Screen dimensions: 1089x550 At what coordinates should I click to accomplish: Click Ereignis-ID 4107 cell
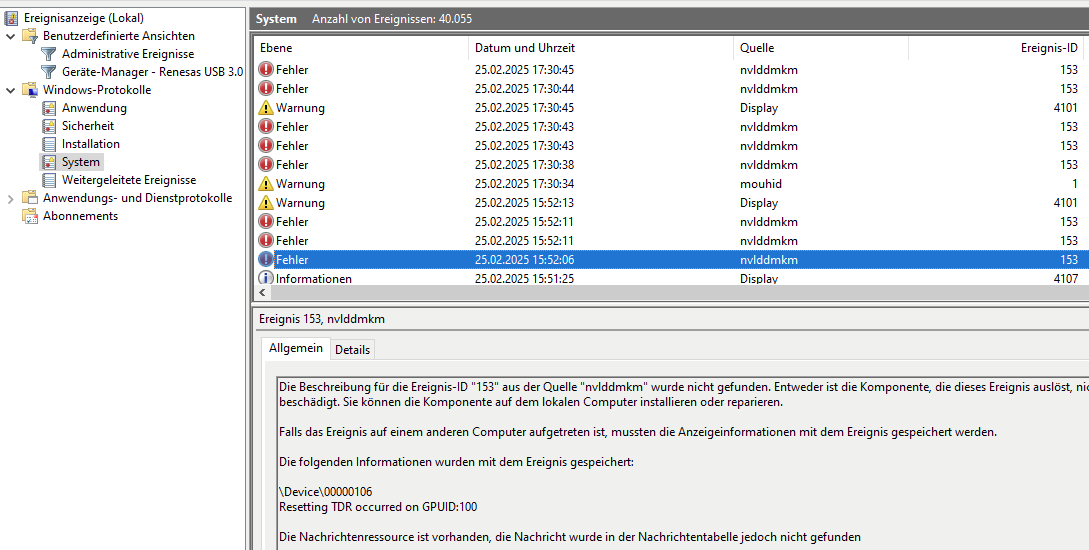point(1065,278)
